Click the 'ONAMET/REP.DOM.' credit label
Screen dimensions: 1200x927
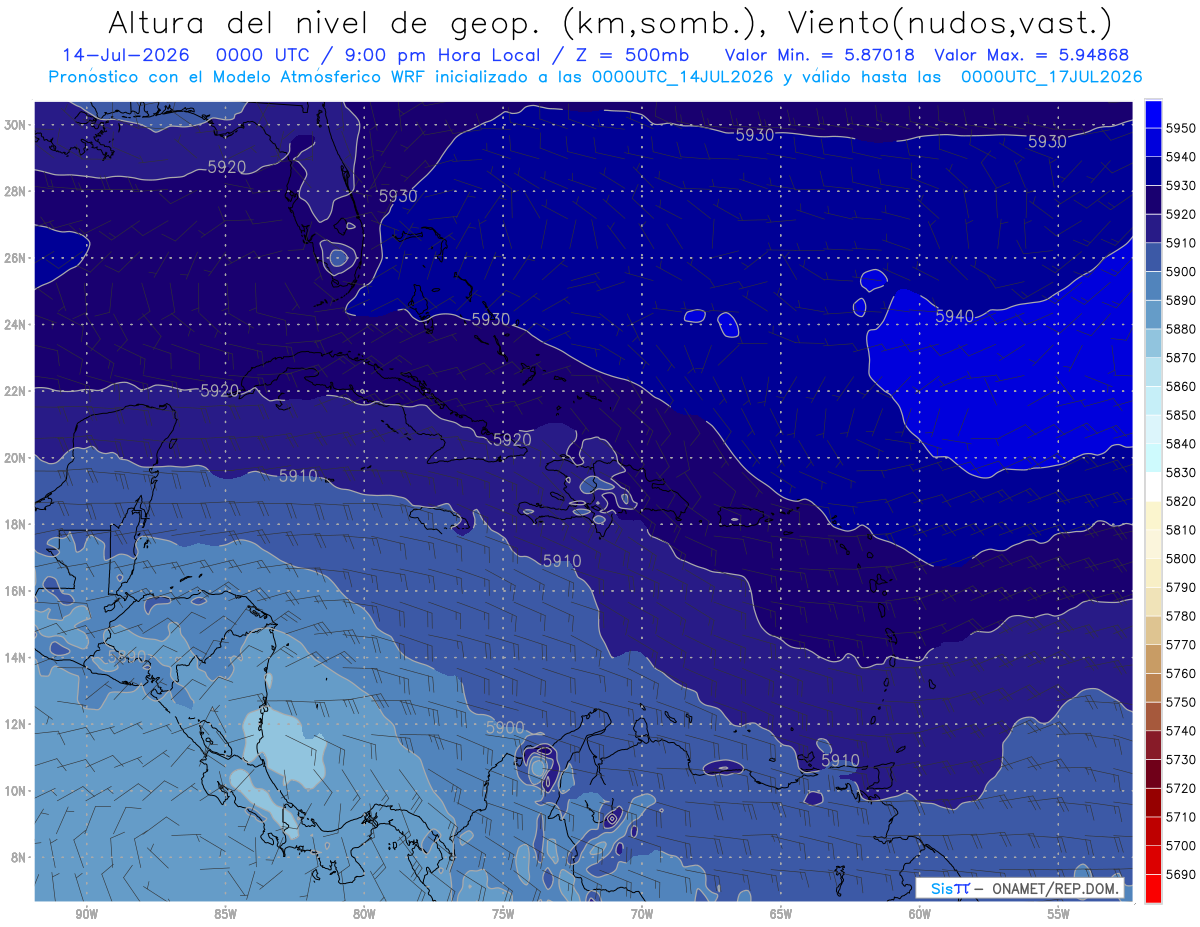(1058, 889)
